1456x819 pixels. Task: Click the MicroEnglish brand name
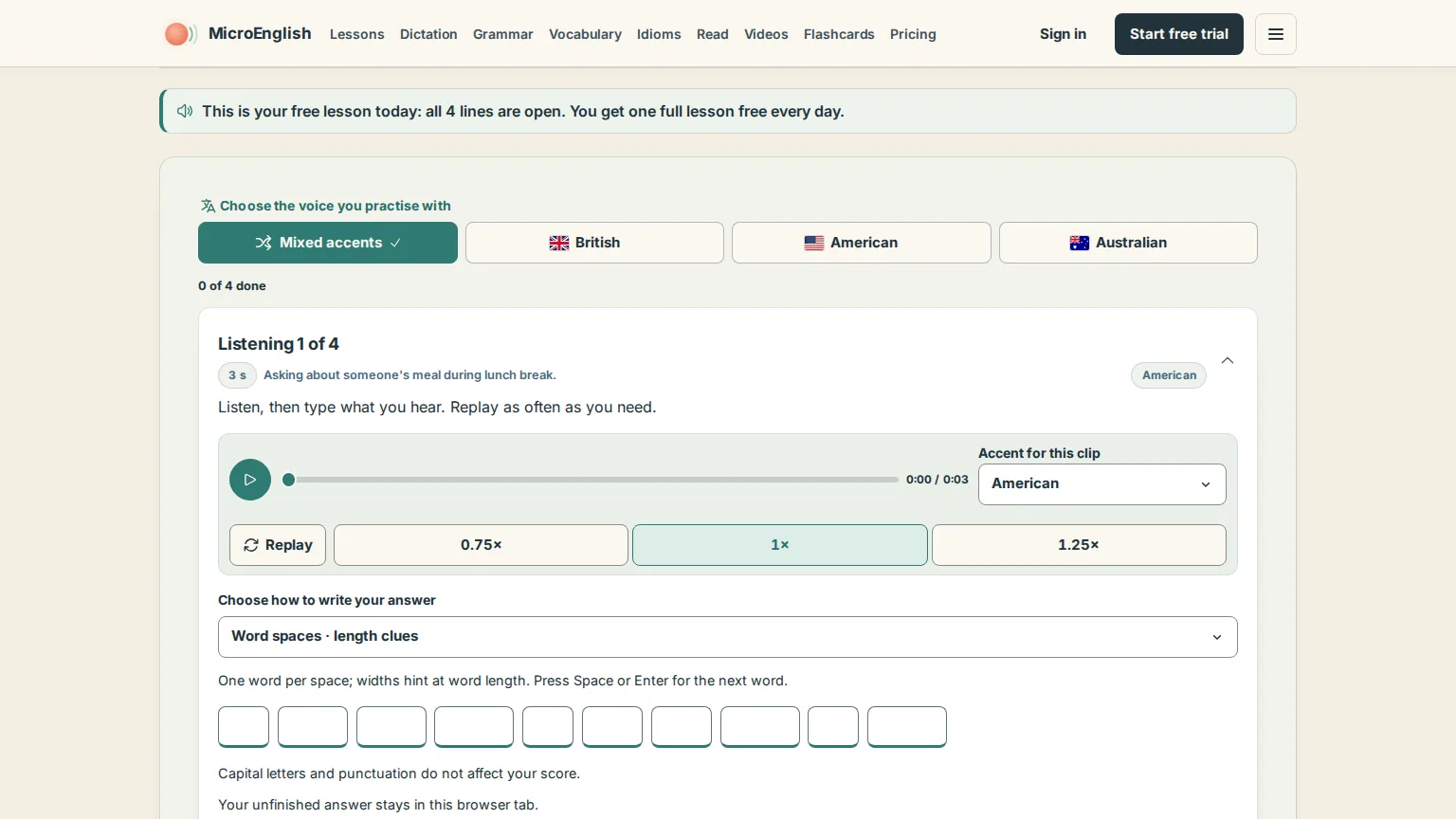260,33
